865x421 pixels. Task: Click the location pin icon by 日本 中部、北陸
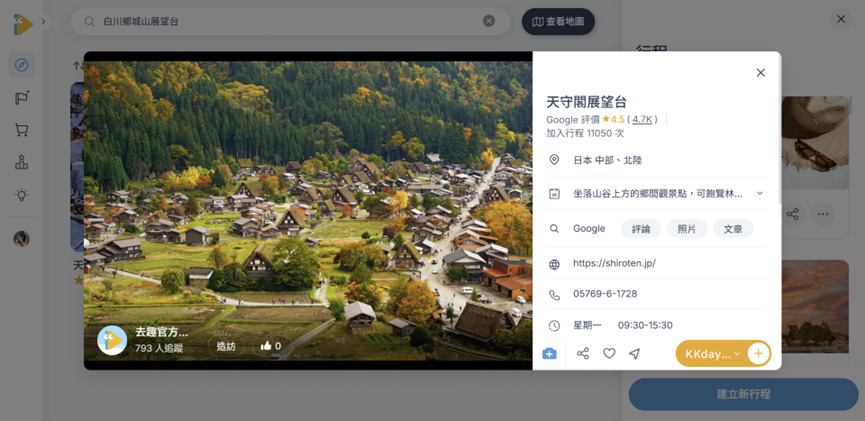click(554, 160)
